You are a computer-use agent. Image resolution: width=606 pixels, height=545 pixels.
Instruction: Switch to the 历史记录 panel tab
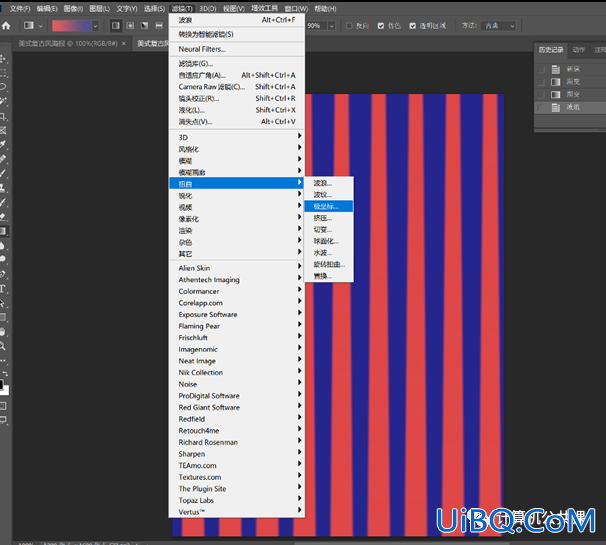pos(551,50)
